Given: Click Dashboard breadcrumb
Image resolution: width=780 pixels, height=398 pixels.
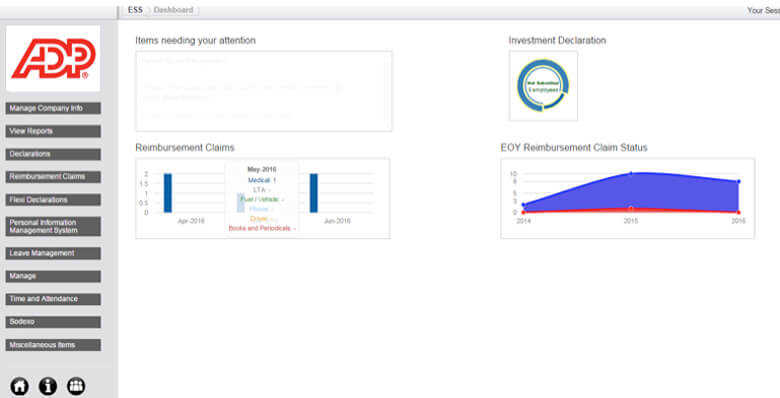Looking at the screenshot, I should pos(173,10).
